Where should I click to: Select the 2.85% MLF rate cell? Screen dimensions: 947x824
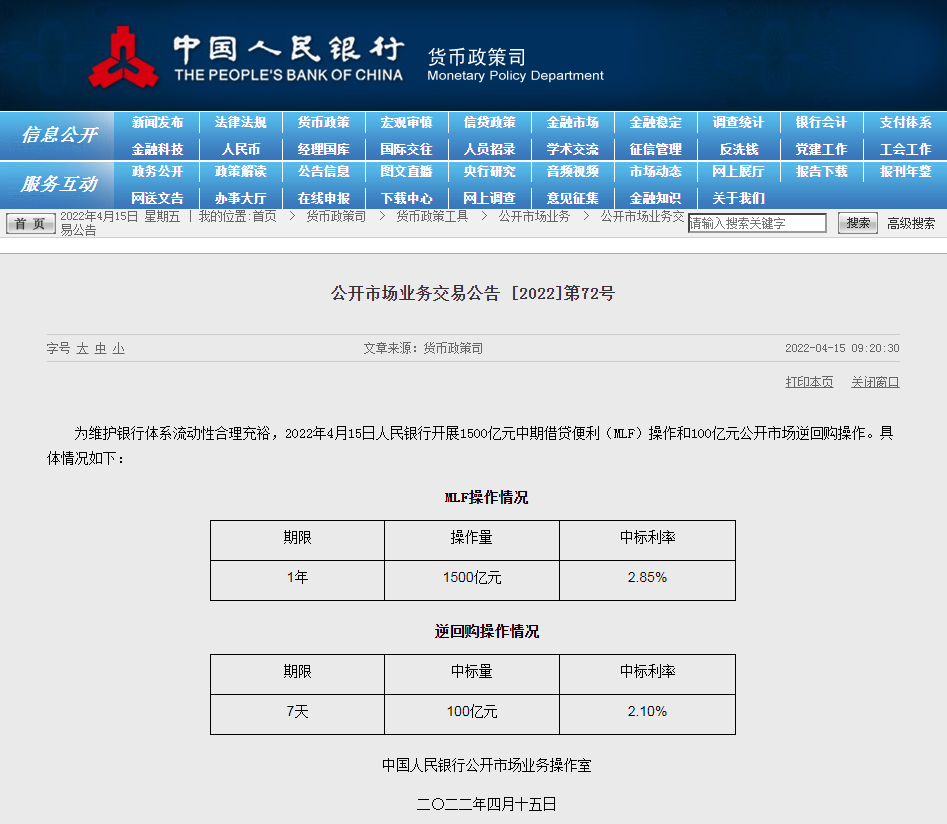(647, 580)
